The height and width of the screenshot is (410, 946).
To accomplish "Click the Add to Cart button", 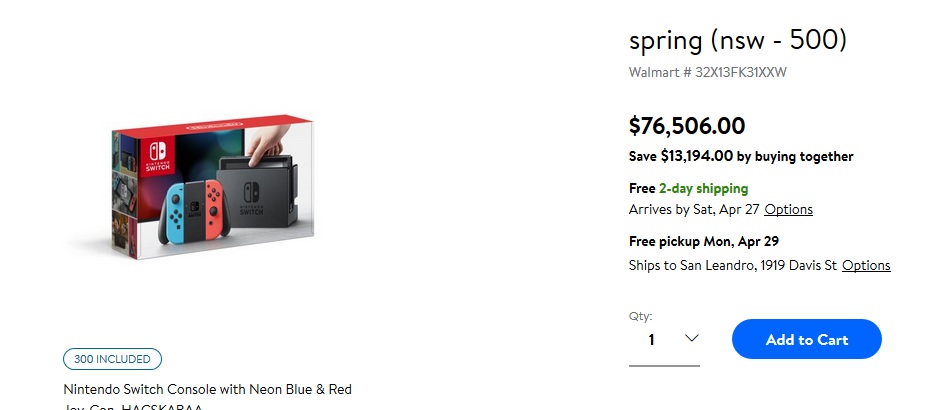I will tap(807, 339).
